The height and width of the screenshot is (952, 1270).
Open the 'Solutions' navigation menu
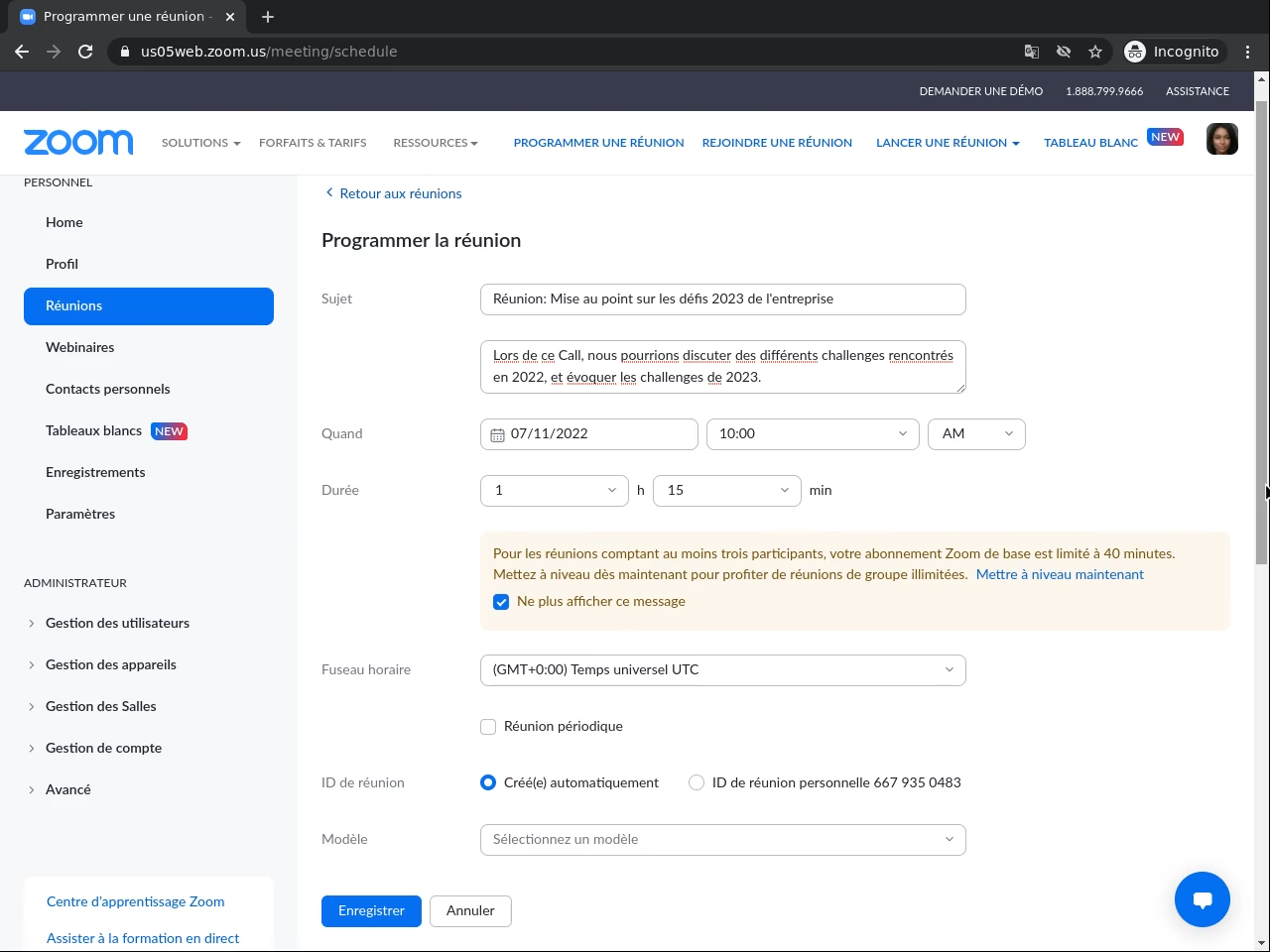click(200, 143)
